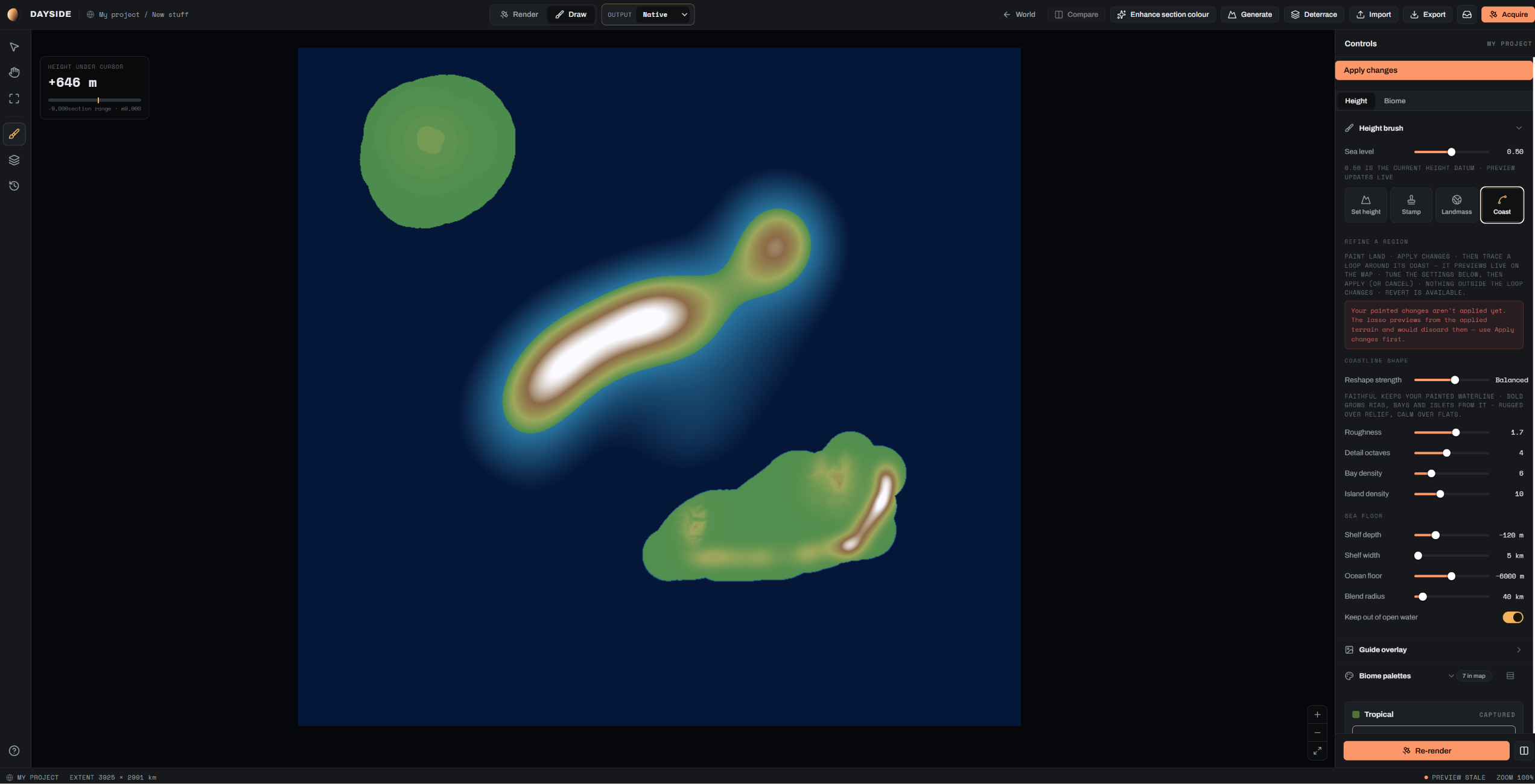This screenshot has height=784, width=1535.
Task: Click New stuff breadcrumb
Action: point(170,14)
